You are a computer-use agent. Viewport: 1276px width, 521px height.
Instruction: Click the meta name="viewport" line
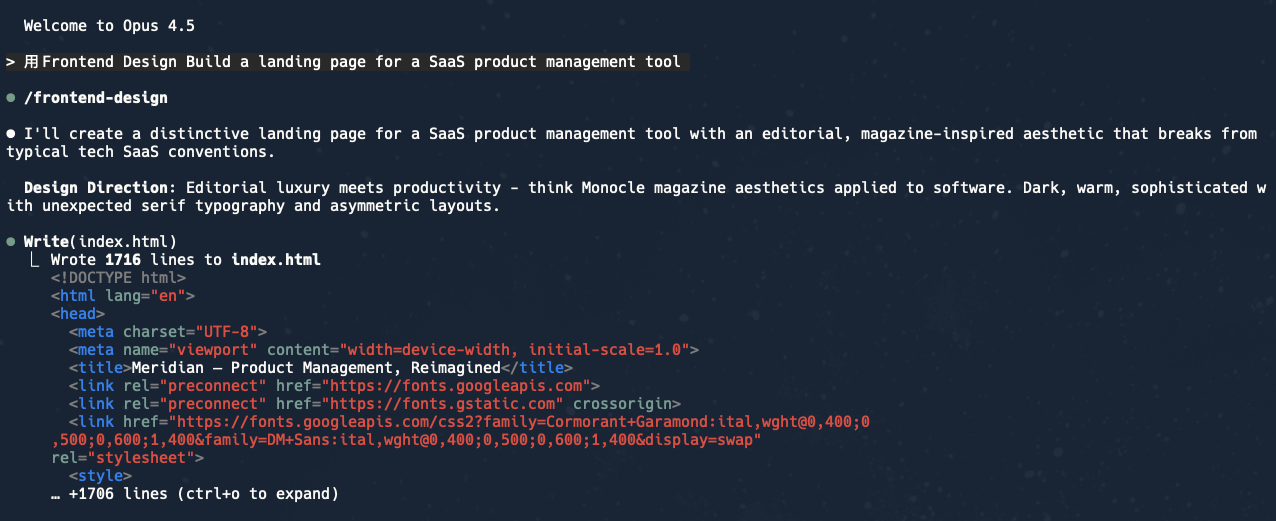pos(384,350)
